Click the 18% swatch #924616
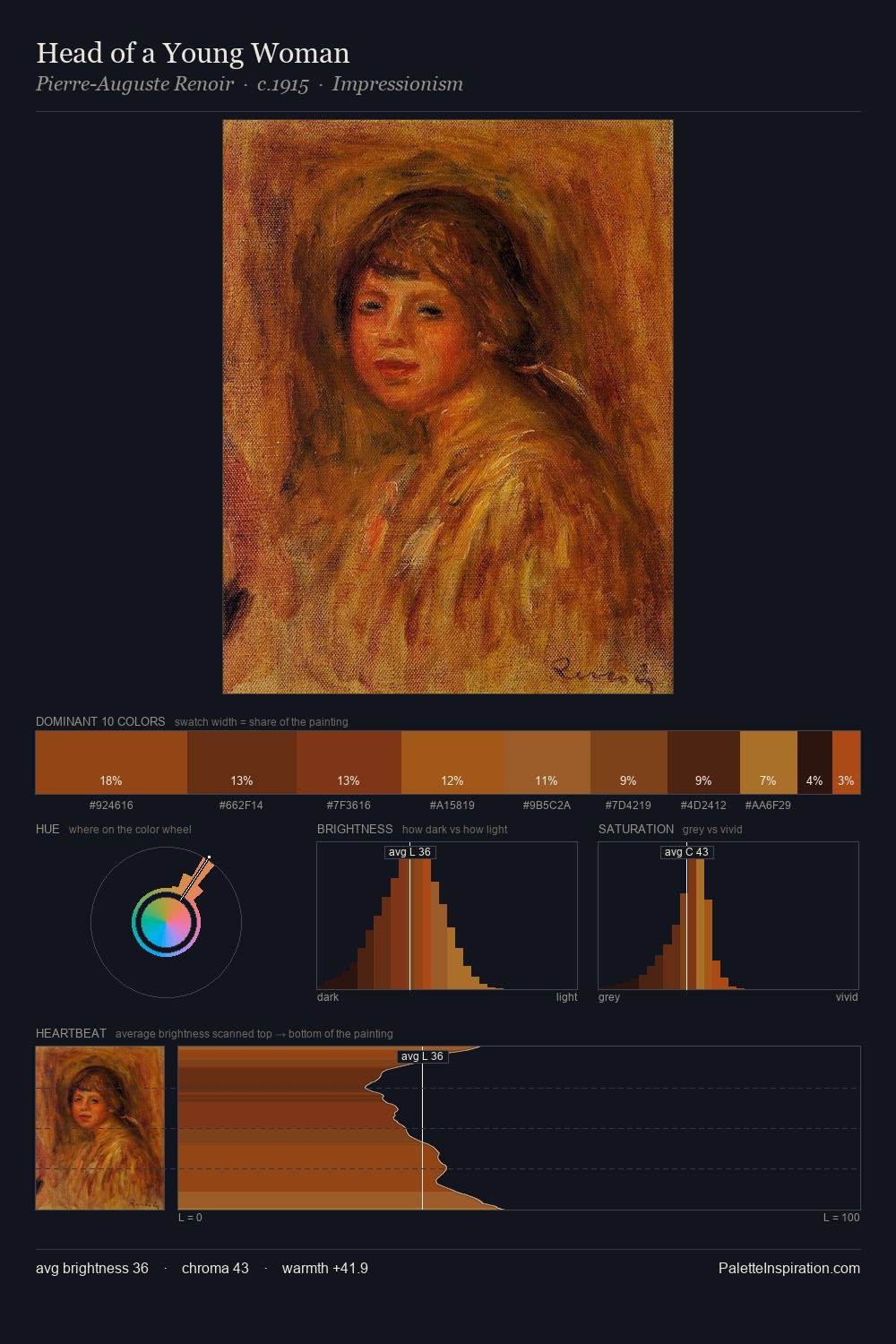896x1344 pixels. pos(111,762)
